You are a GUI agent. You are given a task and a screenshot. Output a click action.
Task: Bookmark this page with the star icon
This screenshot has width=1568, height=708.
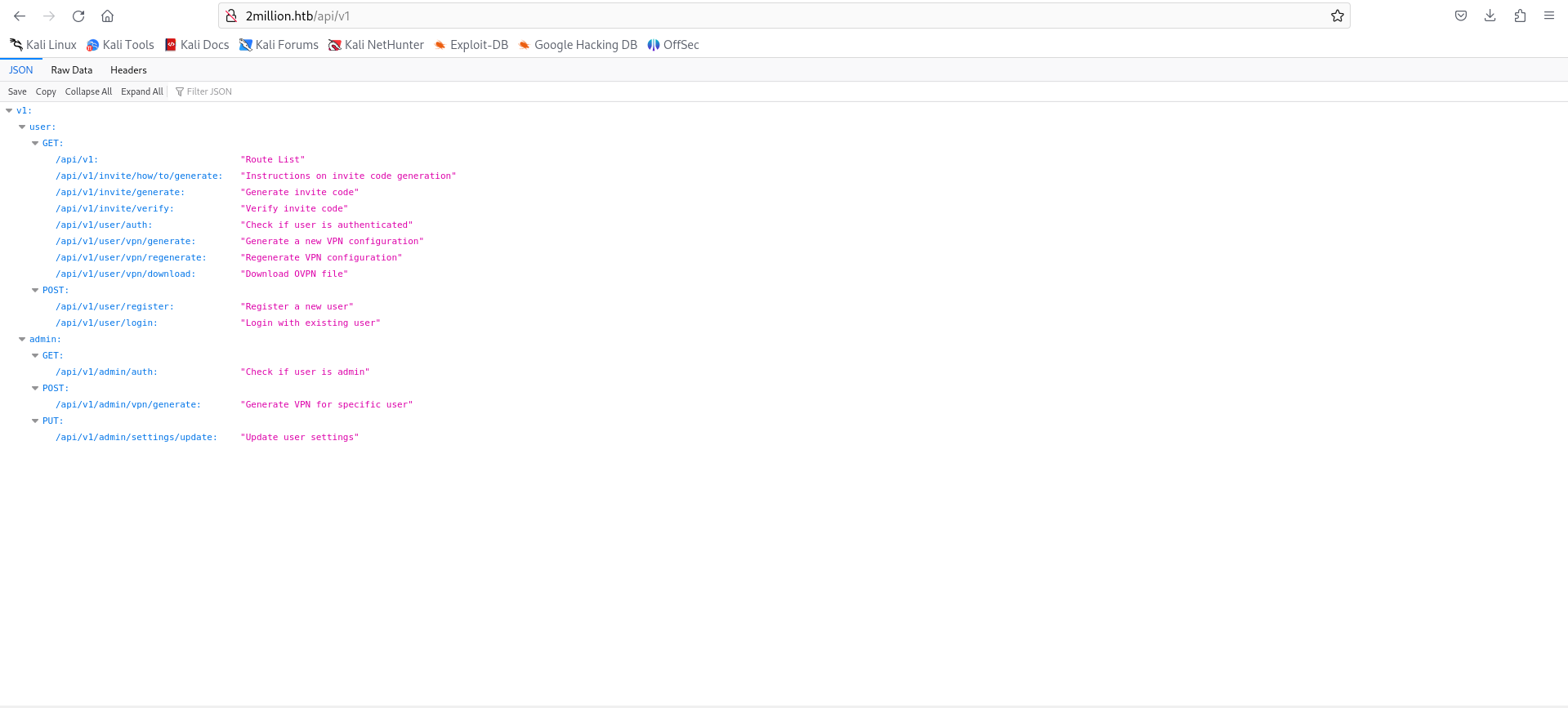1337,16
